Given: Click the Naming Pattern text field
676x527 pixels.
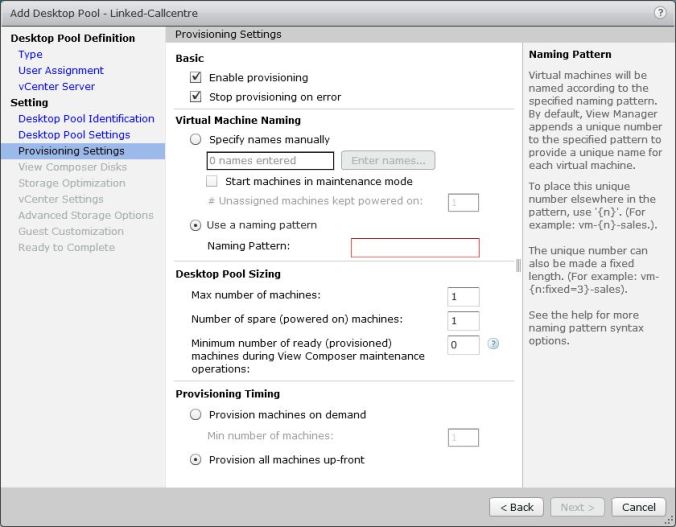Looking at the screenshot, I should 414,248.
